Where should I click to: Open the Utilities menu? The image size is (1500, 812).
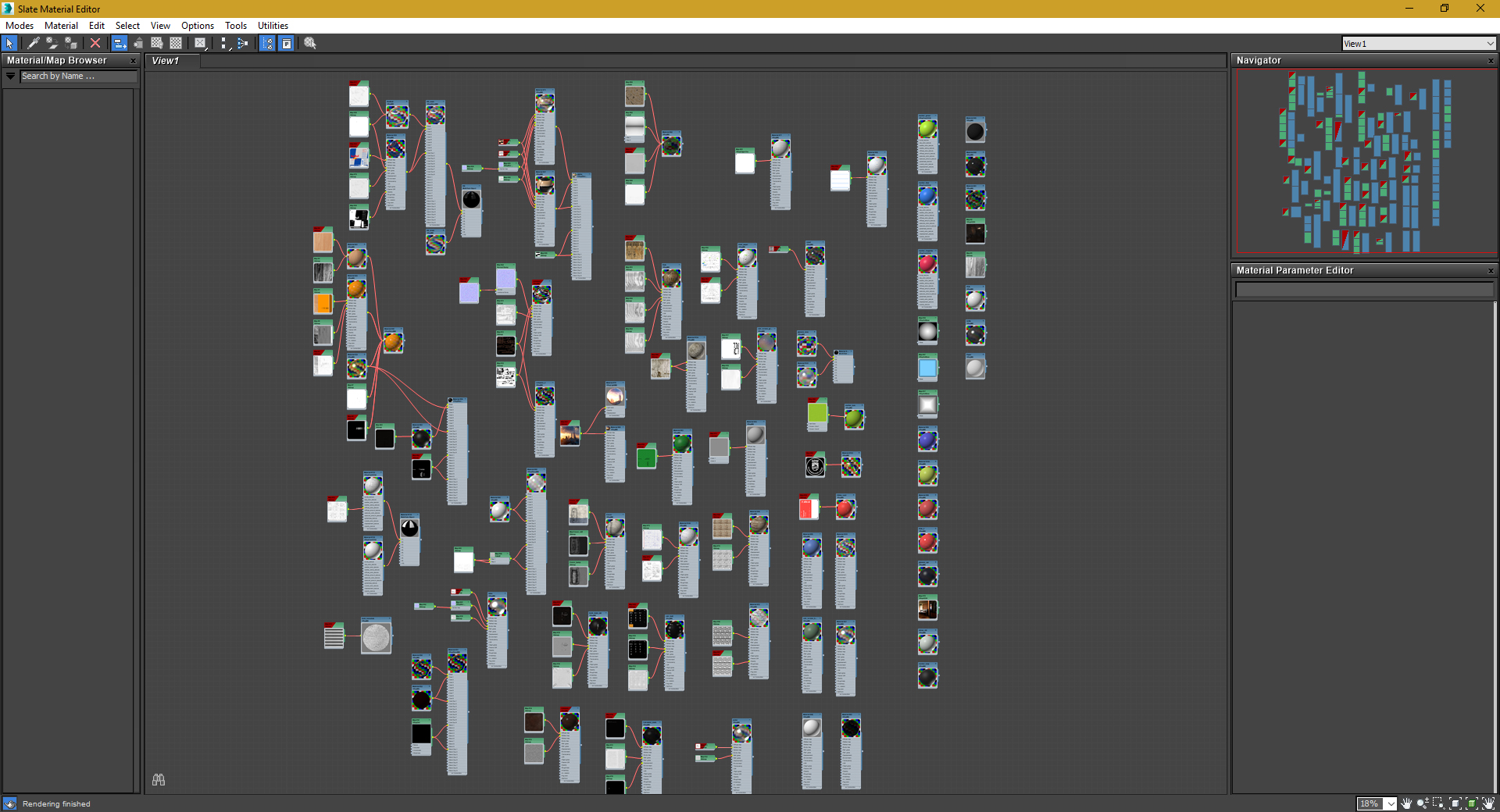(273, 26)
